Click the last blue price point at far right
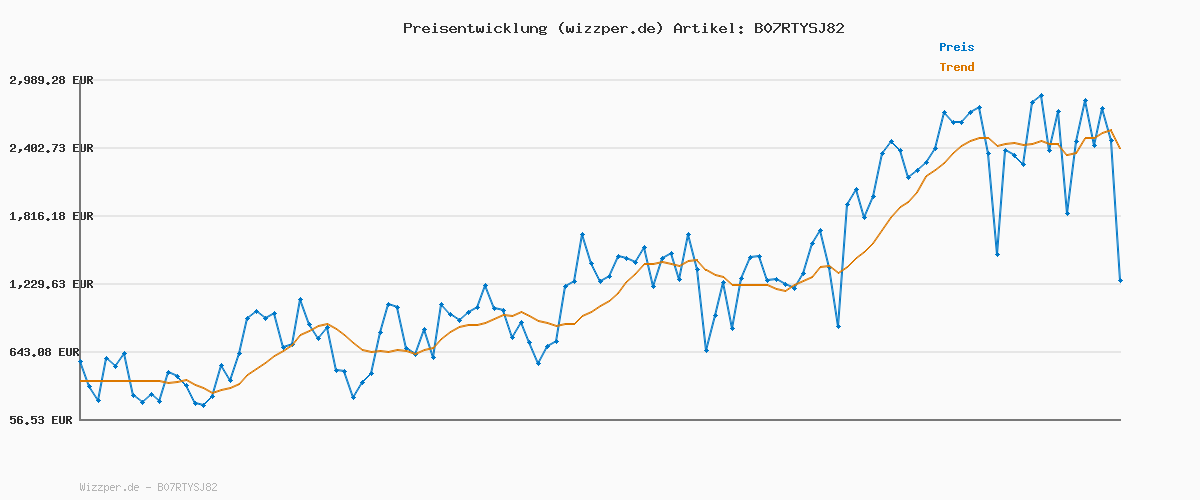 point(1120,281)
